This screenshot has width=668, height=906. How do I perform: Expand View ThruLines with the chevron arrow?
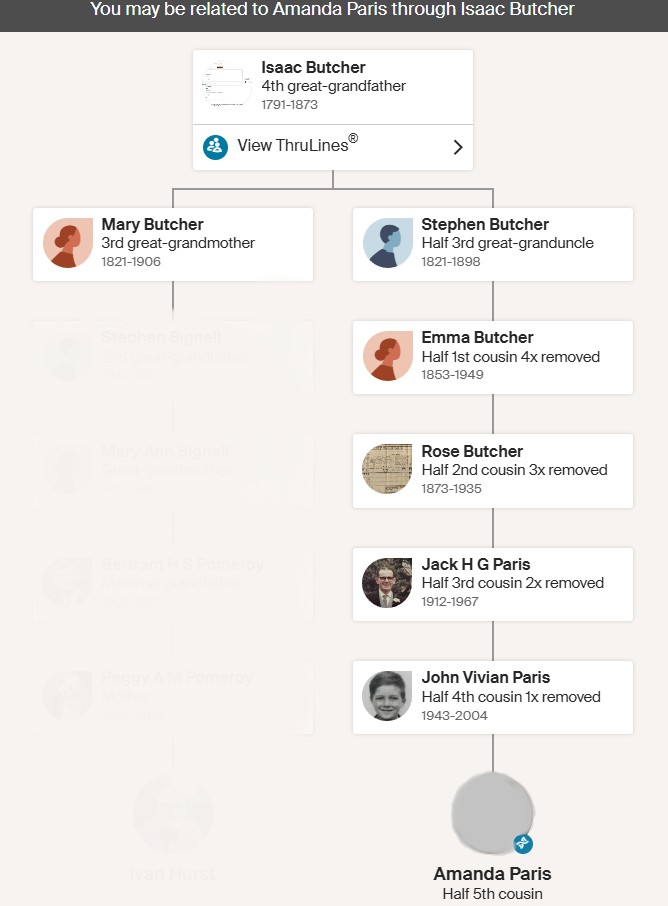tap(458, 147)
